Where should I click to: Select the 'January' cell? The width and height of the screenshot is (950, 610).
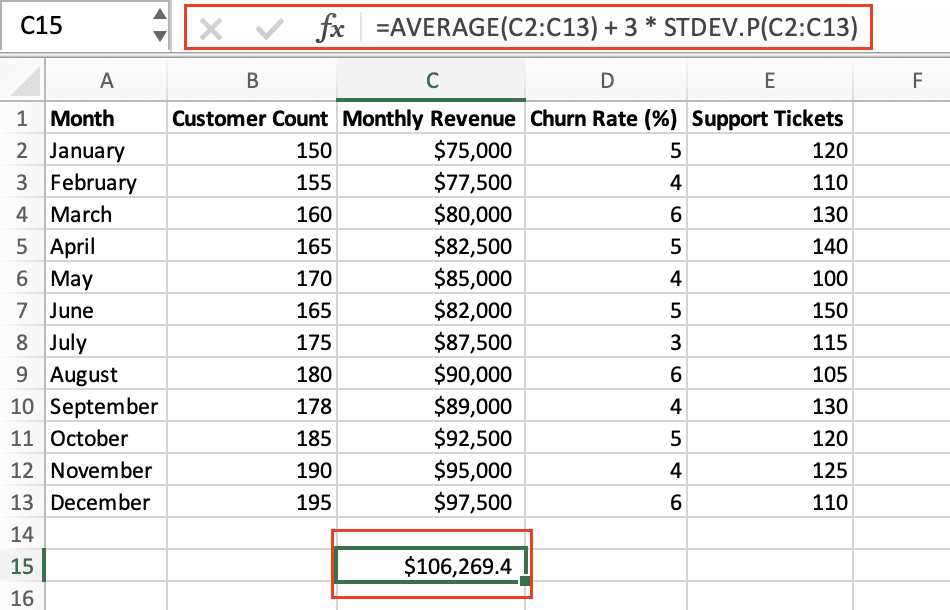click(x=106, y=150)
